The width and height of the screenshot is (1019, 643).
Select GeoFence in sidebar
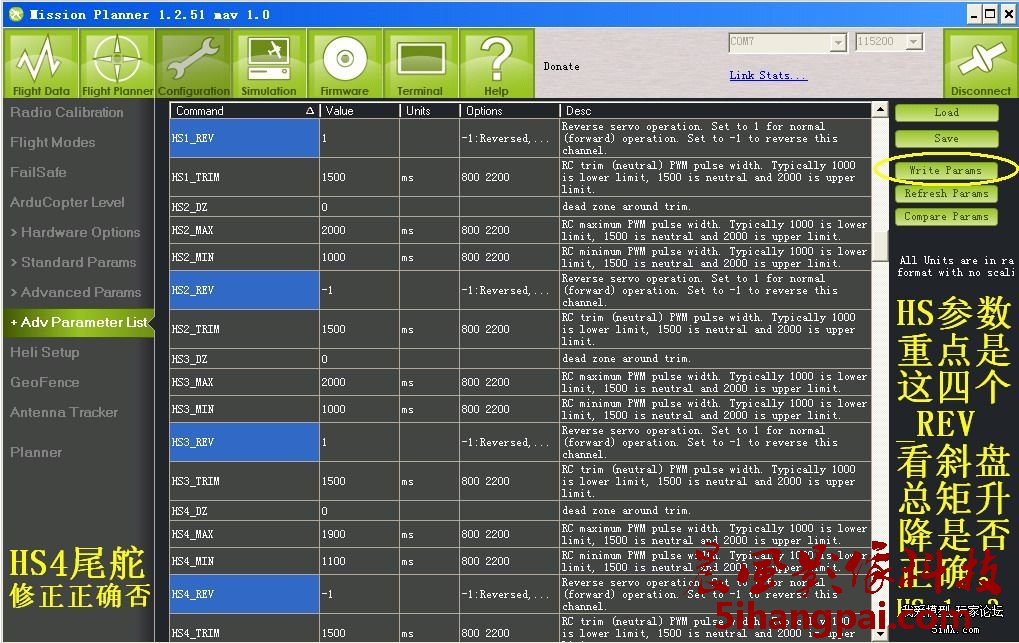click(45, 382)
